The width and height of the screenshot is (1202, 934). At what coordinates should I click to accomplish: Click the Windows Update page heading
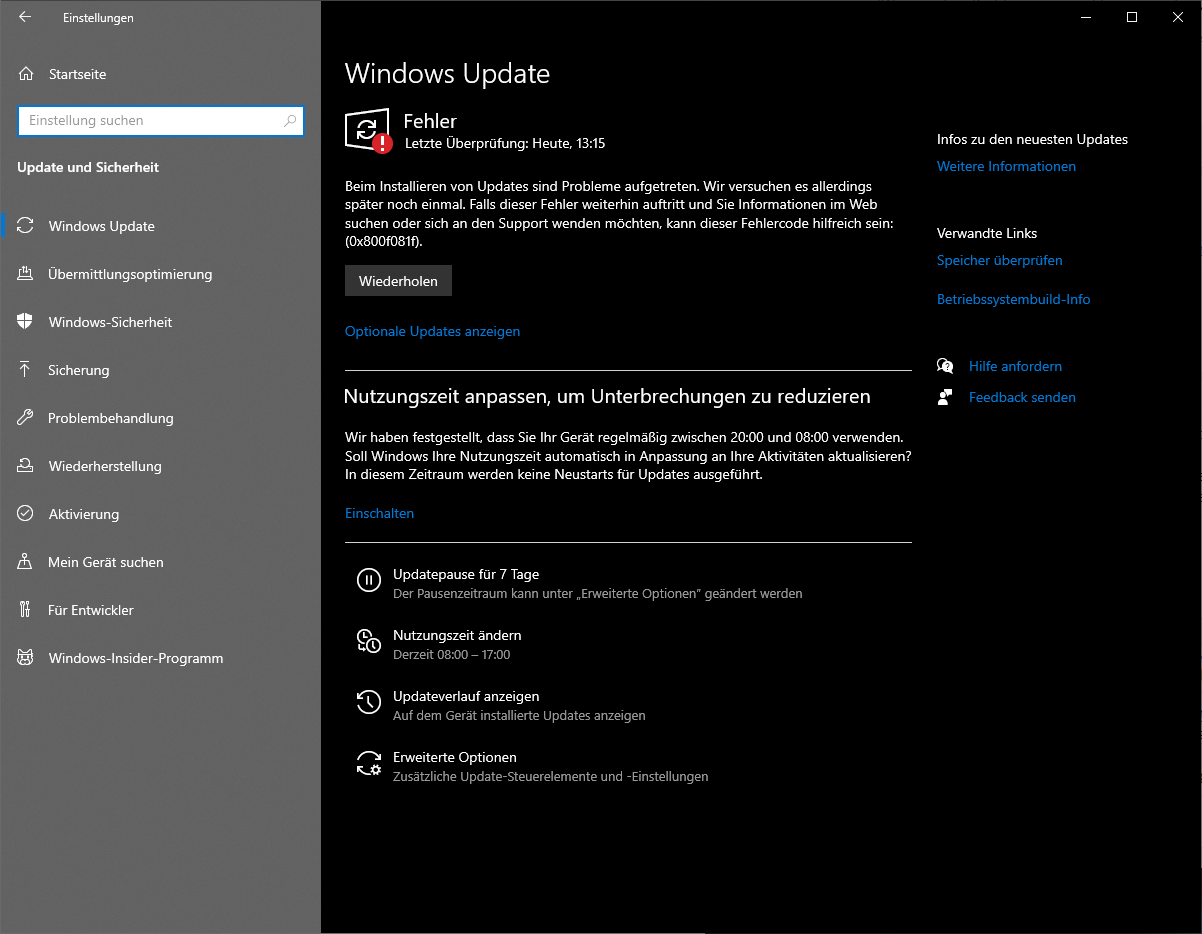pos(447,73)
